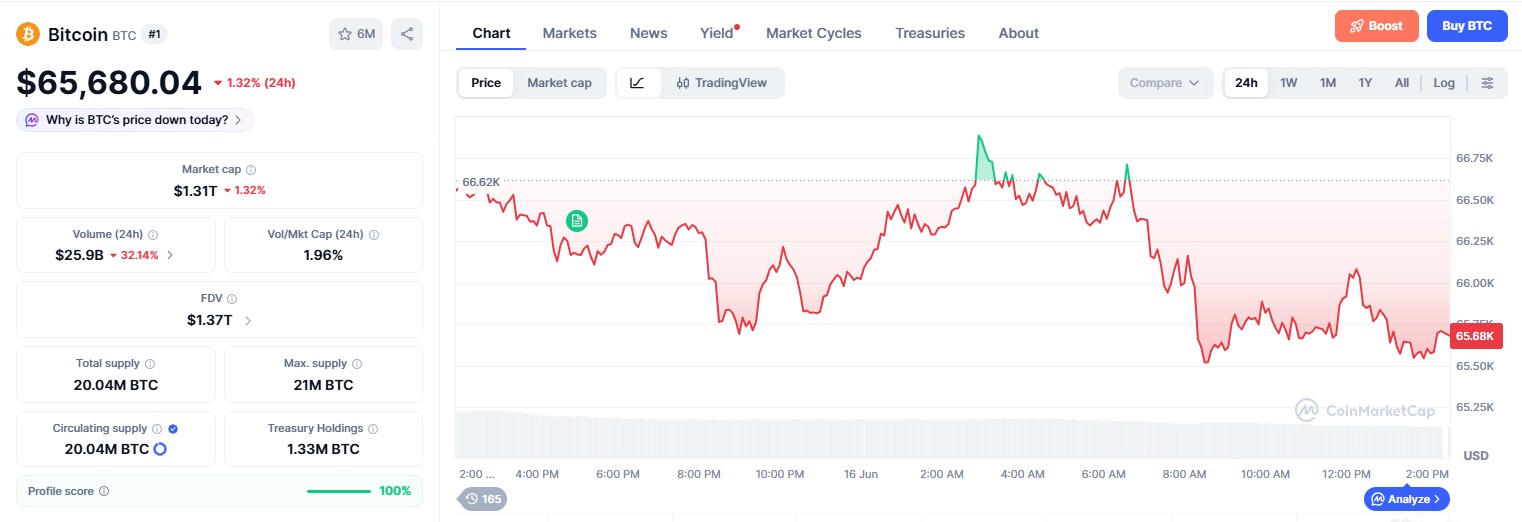Click the 165 history counter badge
Image resolution: width=1522 pixels, height=522 pixels.
coord(482,498)
